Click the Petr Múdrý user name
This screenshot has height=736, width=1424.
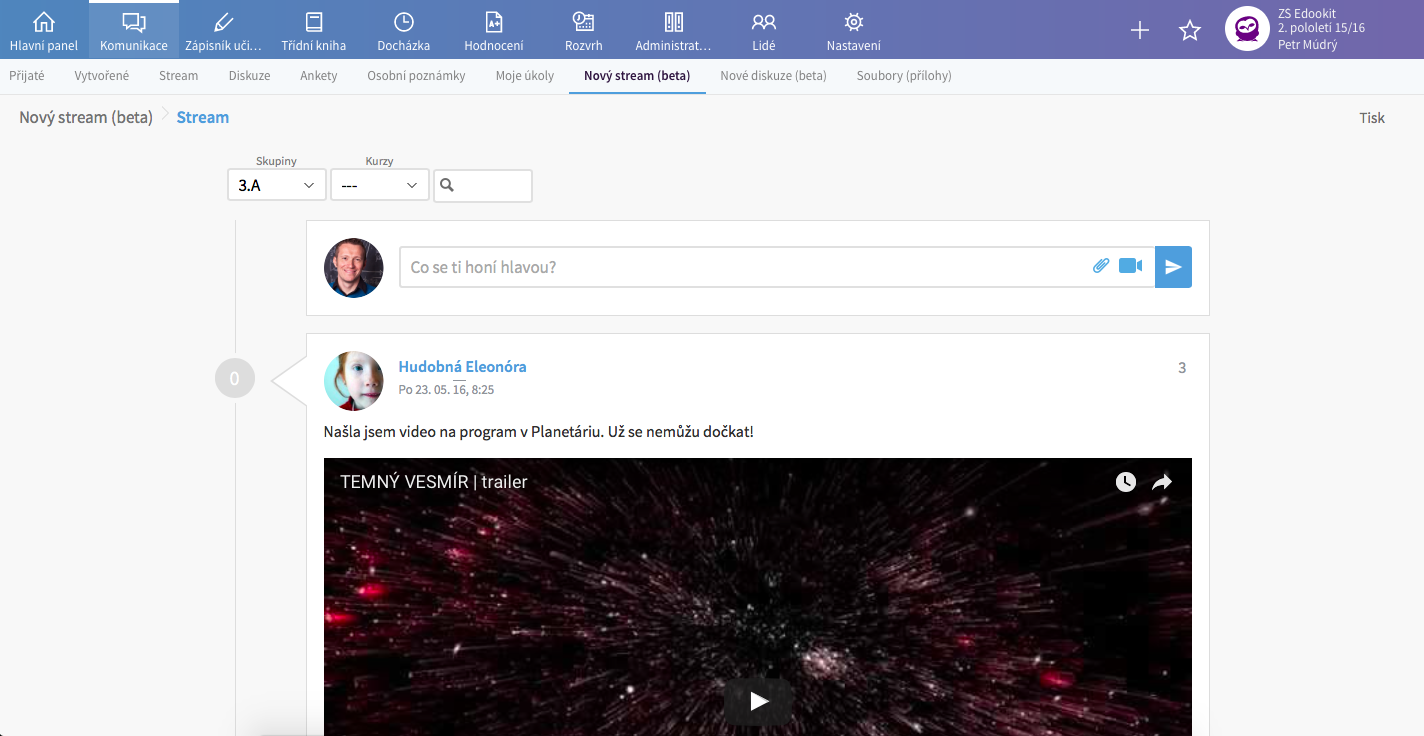tap(1308, 45)
